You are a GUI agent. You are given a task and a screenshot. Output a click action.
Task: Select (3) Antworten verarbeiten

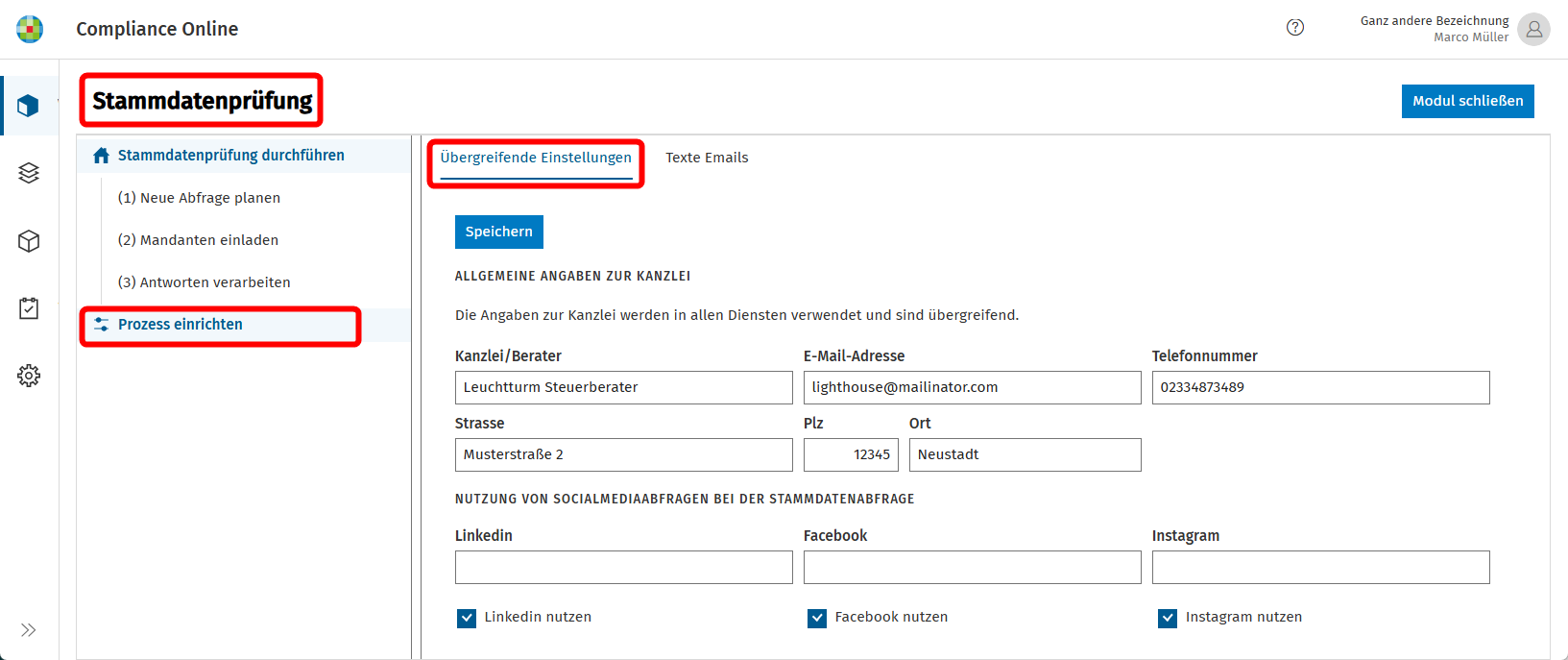pyautogui.click(x=204, y=282)
